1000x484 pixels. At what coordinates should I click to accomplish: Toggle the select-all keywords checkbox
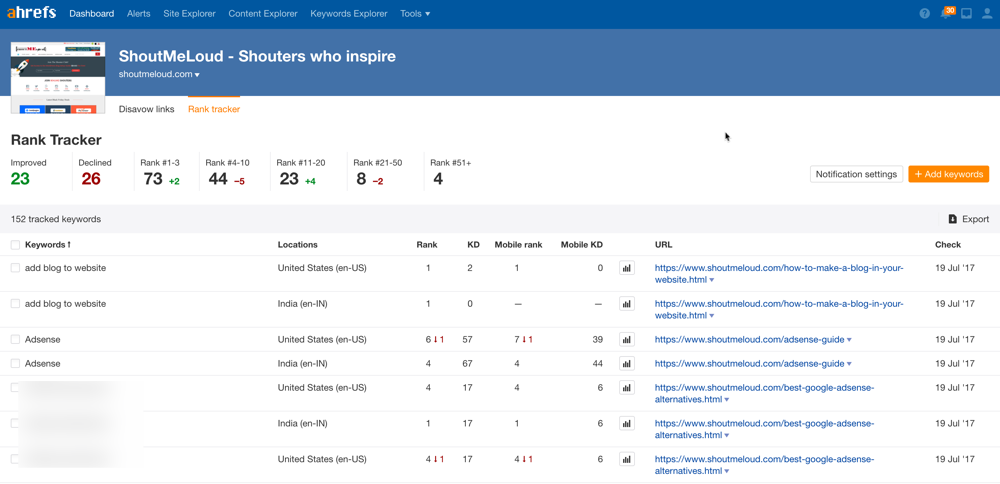[15, 244]
